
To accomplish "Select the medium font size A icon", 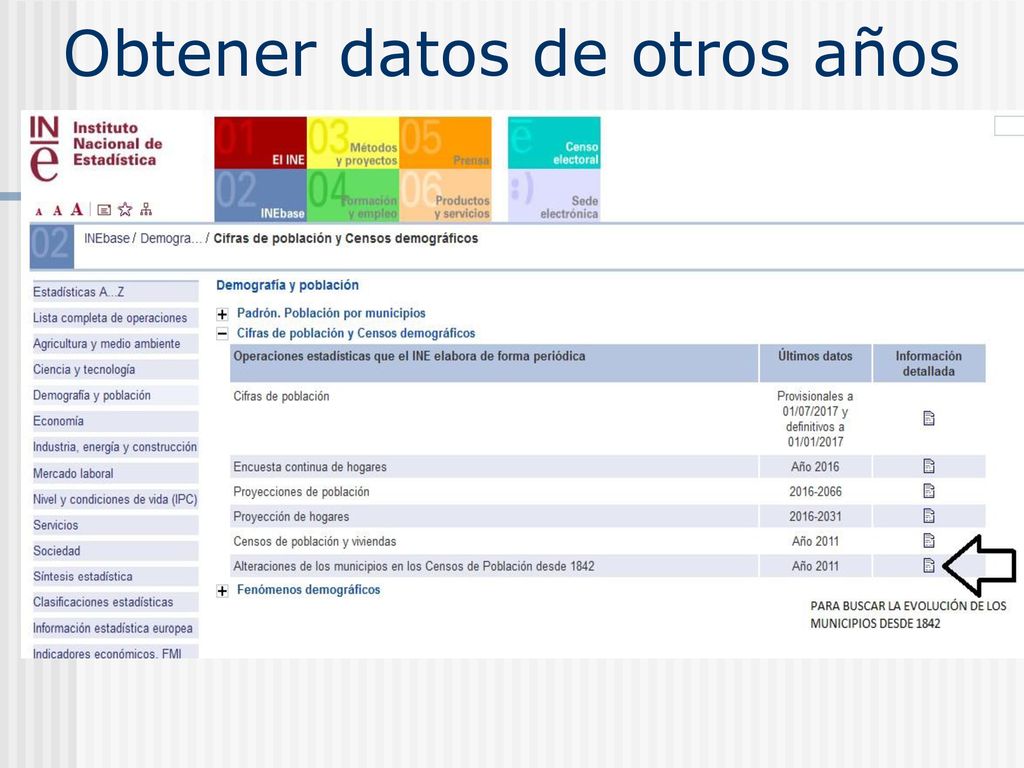I will pyautogui.click(x=57, y=210).
